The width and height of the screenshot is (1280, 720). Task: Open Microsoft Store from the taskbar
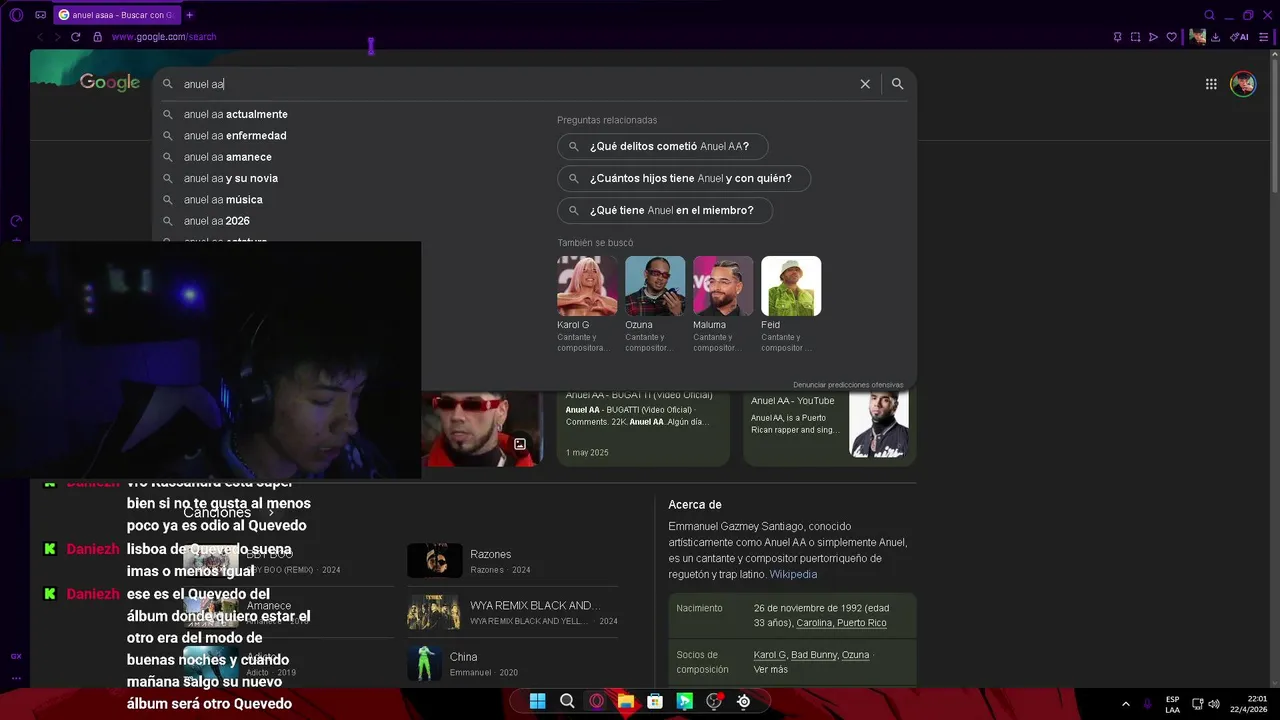pyautogui.click(x=655, y=701)
